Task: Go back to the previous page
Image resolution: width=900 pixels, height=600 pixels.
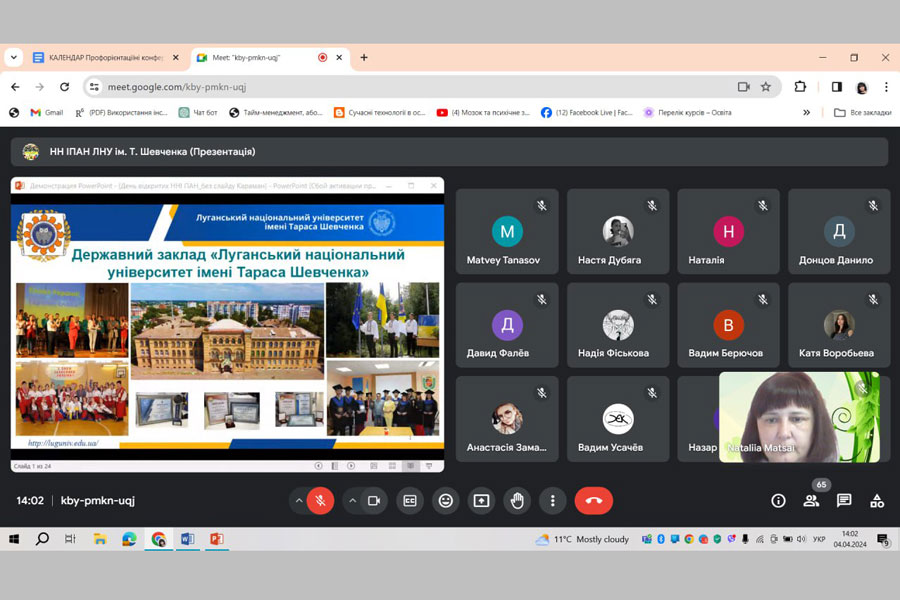Action: (x=15, y=87)
